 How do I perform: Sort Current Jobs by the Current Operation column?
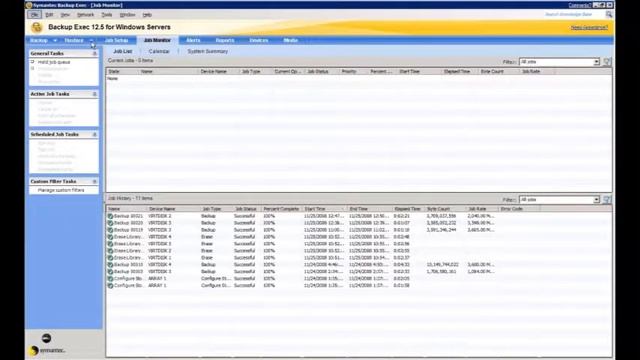pyautogui.click(x=289, y=71)
